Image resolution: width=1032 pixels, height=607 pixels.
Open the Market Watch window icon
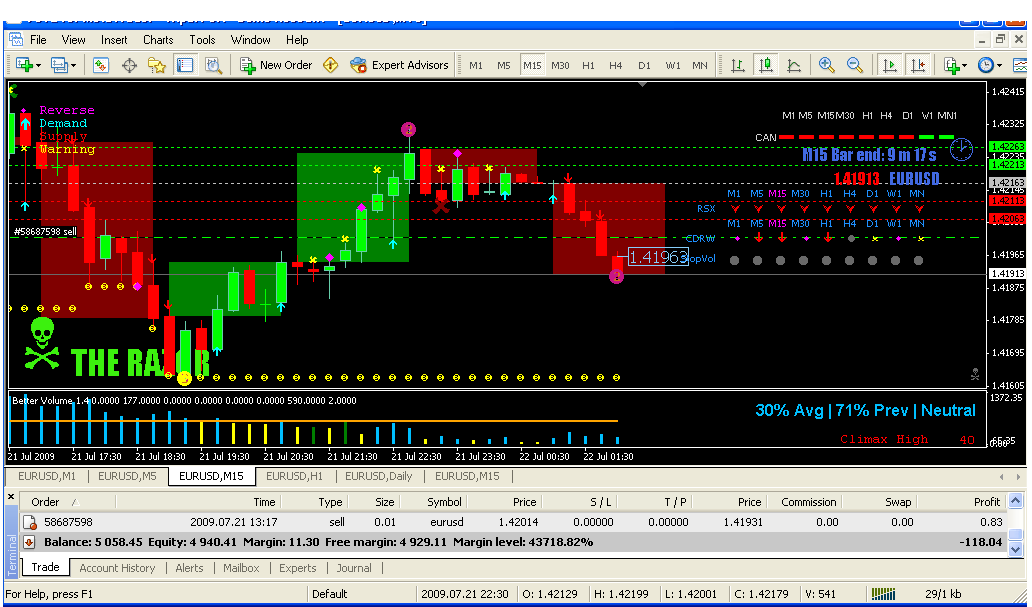click(x=101, y=65)
